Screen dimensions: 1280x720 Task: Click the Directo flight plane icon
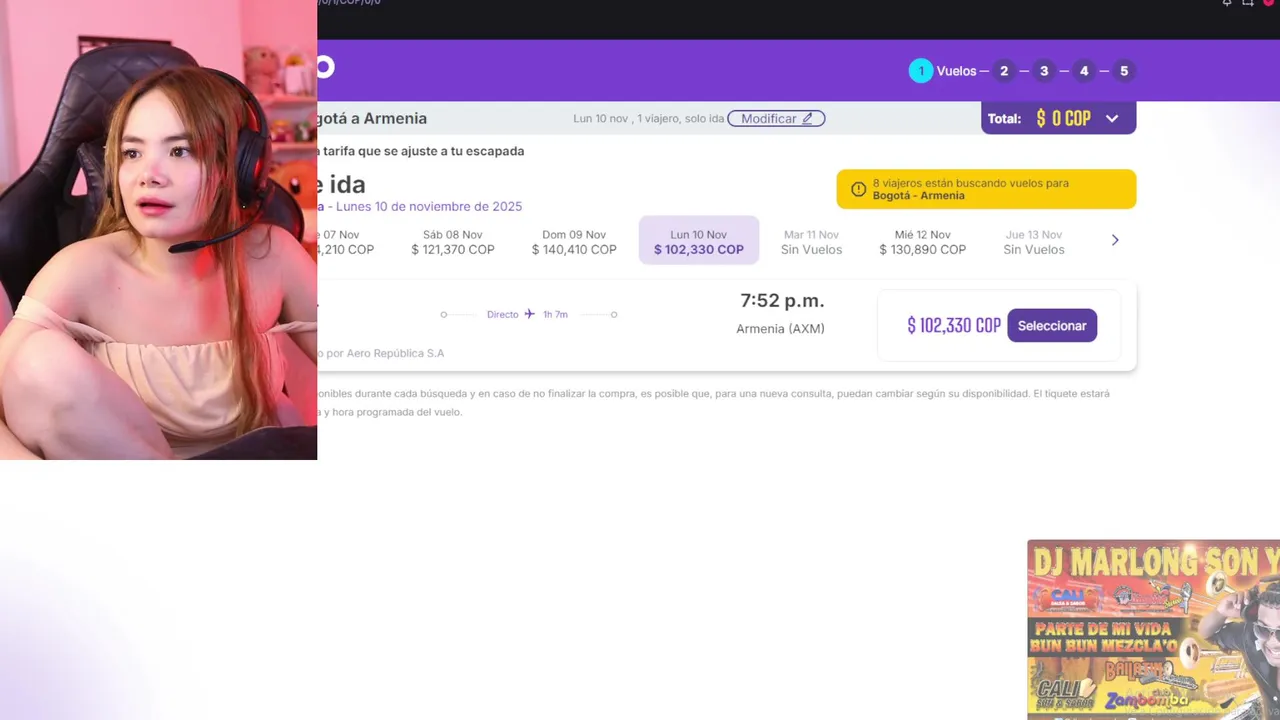tap(530, 314)
